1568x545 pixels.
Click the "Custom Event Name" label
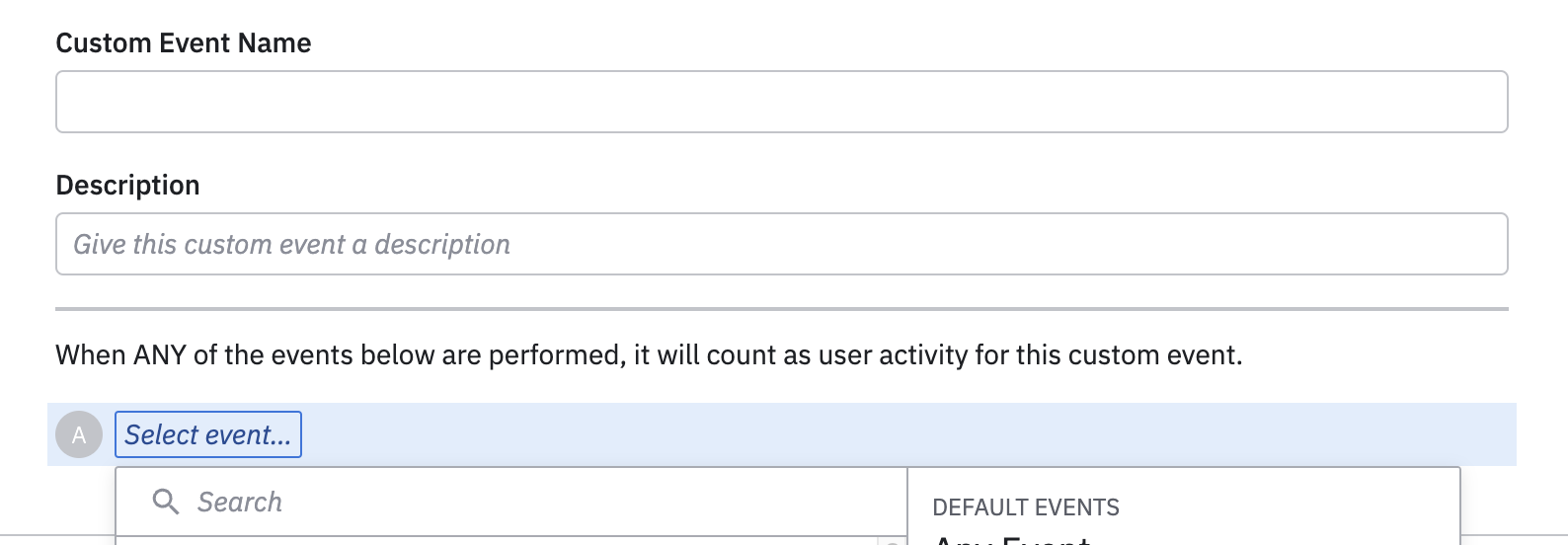coord(184,43)
